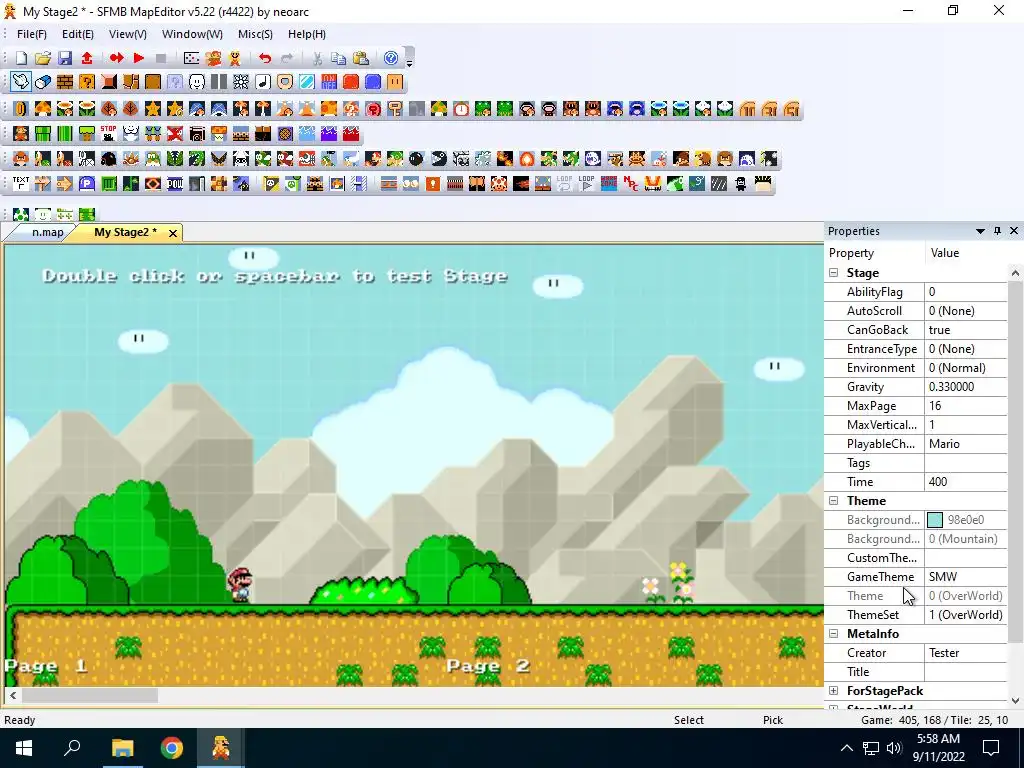Select the hand pointer tool
The height and width of the screenshot is (768, 1024).
(21, 82)
